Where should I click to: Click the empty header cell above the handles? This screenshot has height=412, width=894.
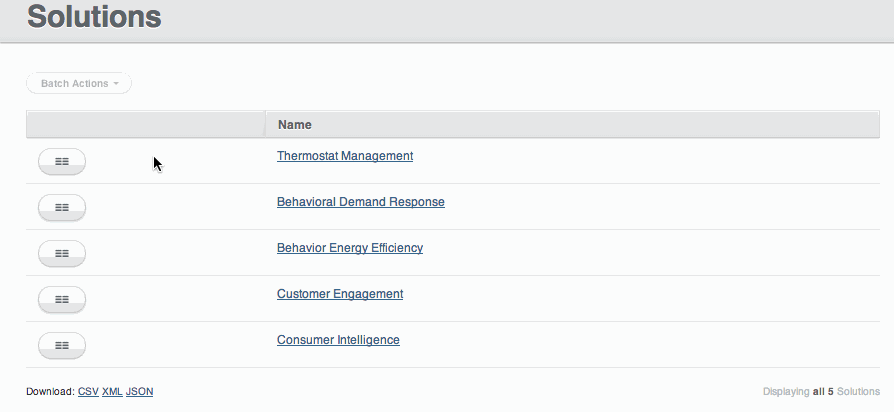pyautogui.click(x=145, y=125)
